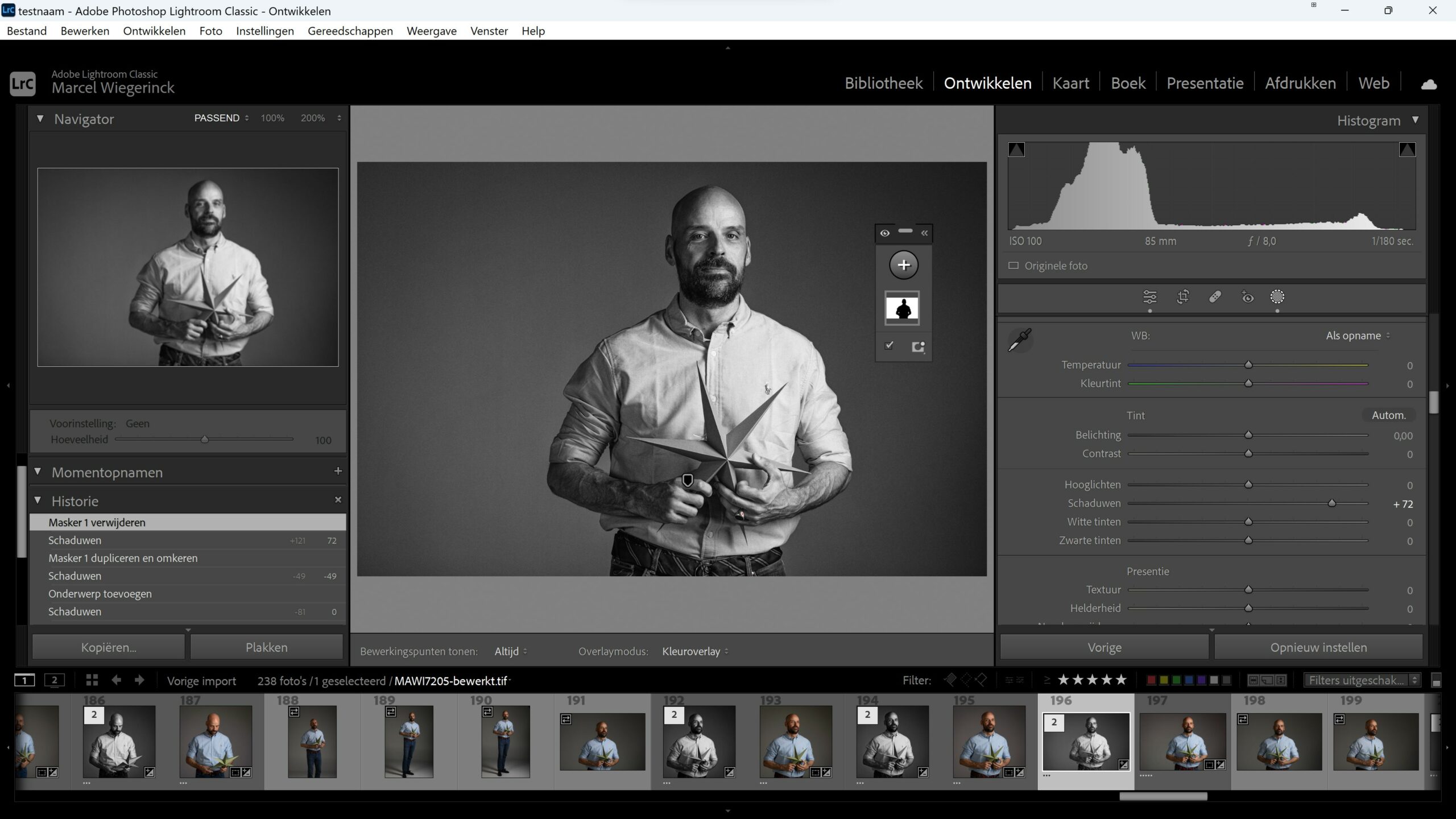Expand the mask panel double-chevron

924,233
